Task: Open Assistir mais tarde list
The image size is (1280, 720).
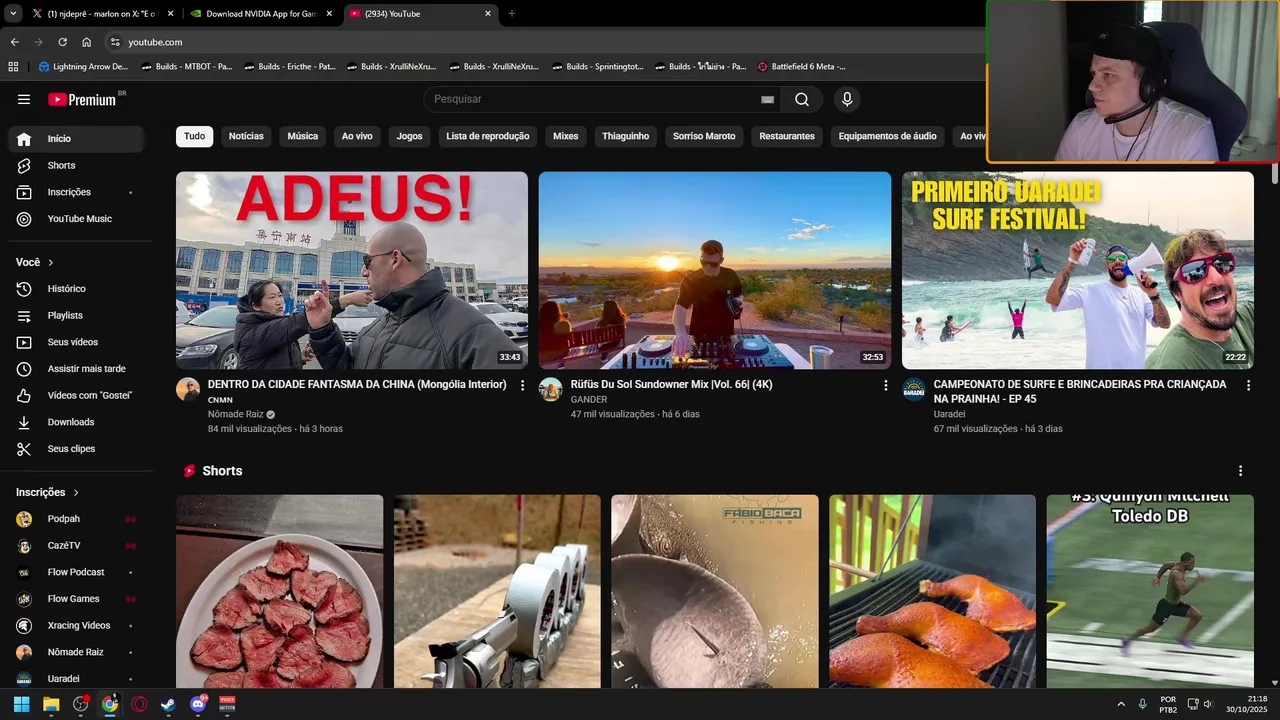Action: coord(76,369)
